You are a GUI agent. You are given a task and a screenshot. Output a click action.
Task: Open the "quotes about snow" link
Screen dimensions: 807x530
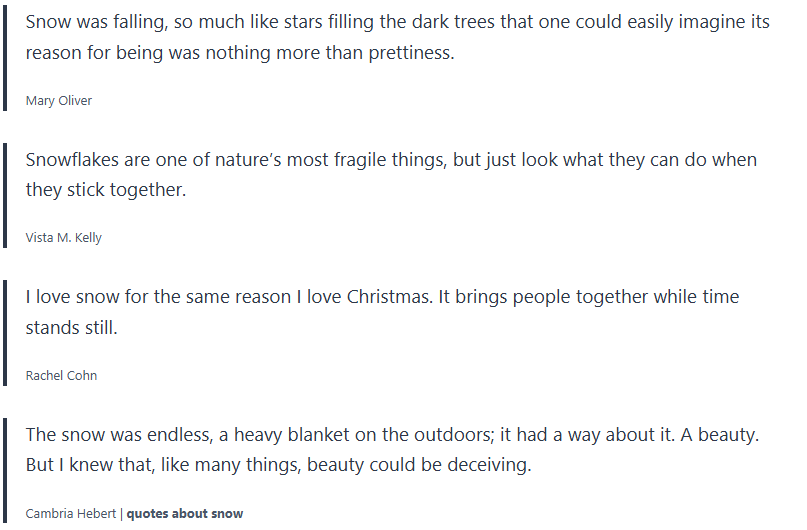click(x=185, y=513)
